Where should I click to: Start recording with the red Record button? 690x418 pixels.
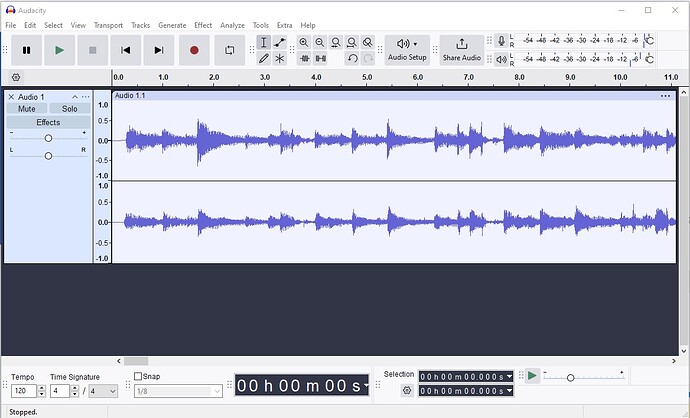194,50
